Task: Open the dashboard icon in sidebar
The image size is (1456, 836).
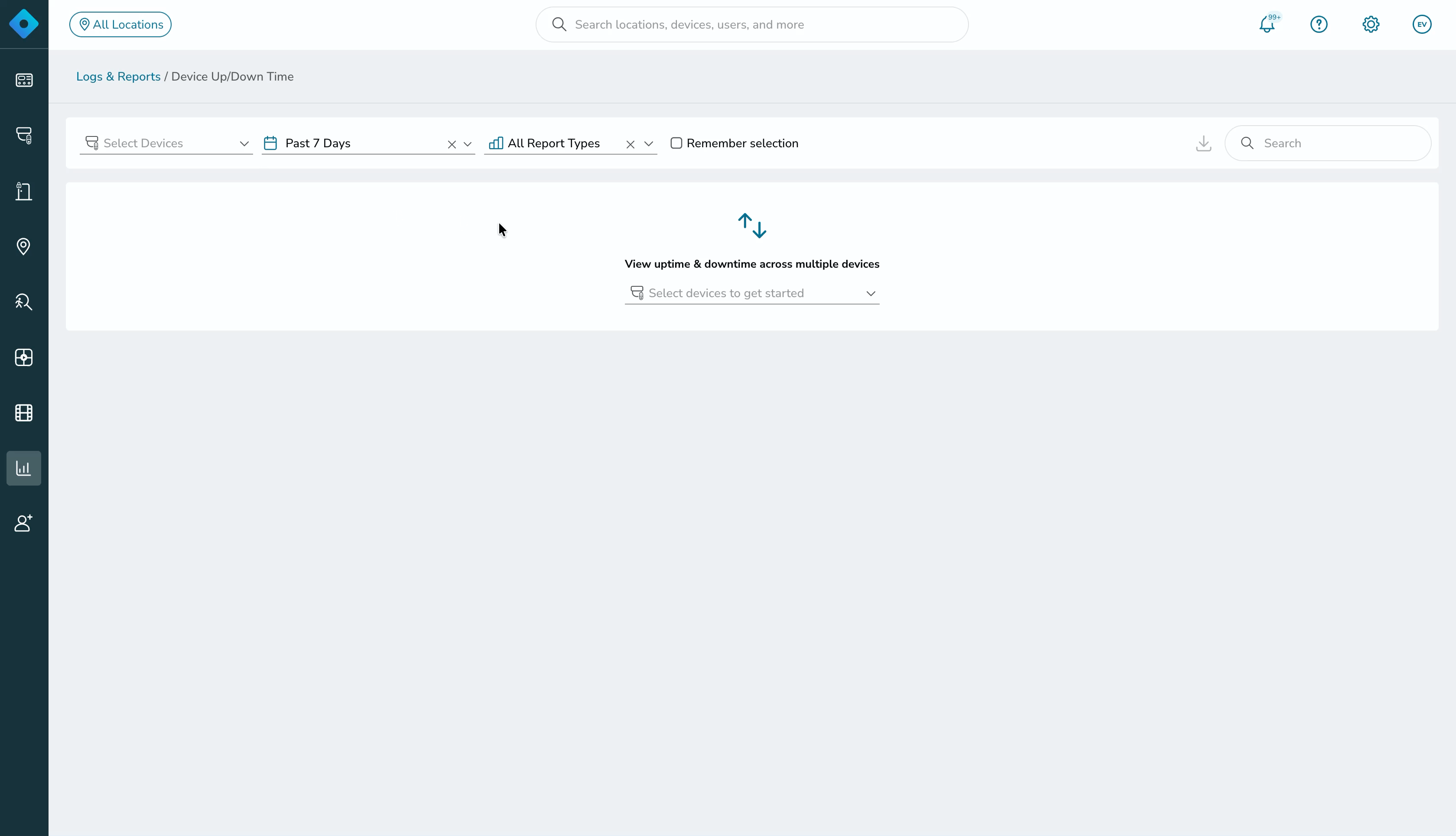Action: (23, 80)
